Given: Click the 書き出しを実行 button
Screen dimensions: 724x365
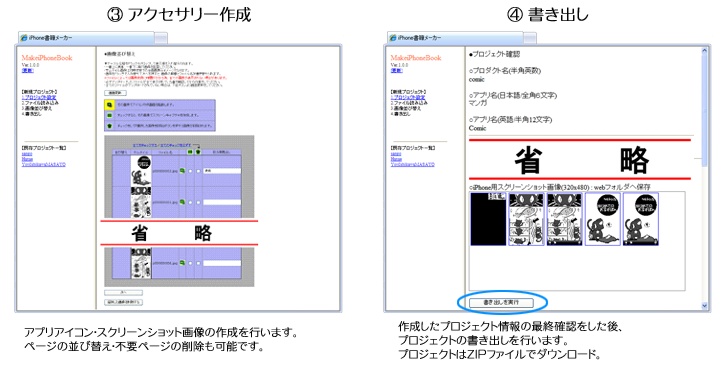Looking at the screenshot, I should click(x=501, y=303).
